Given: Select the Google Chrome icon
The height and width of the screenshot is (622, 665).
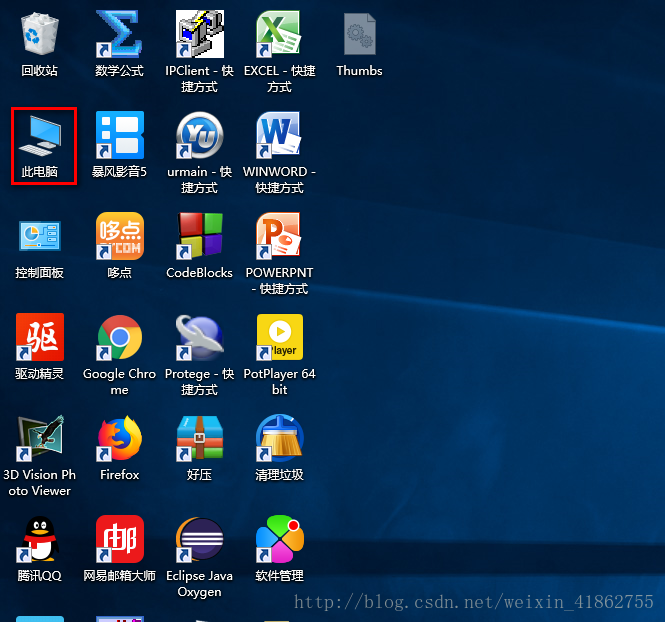Looking at the screenshot, I should [120, 337].
